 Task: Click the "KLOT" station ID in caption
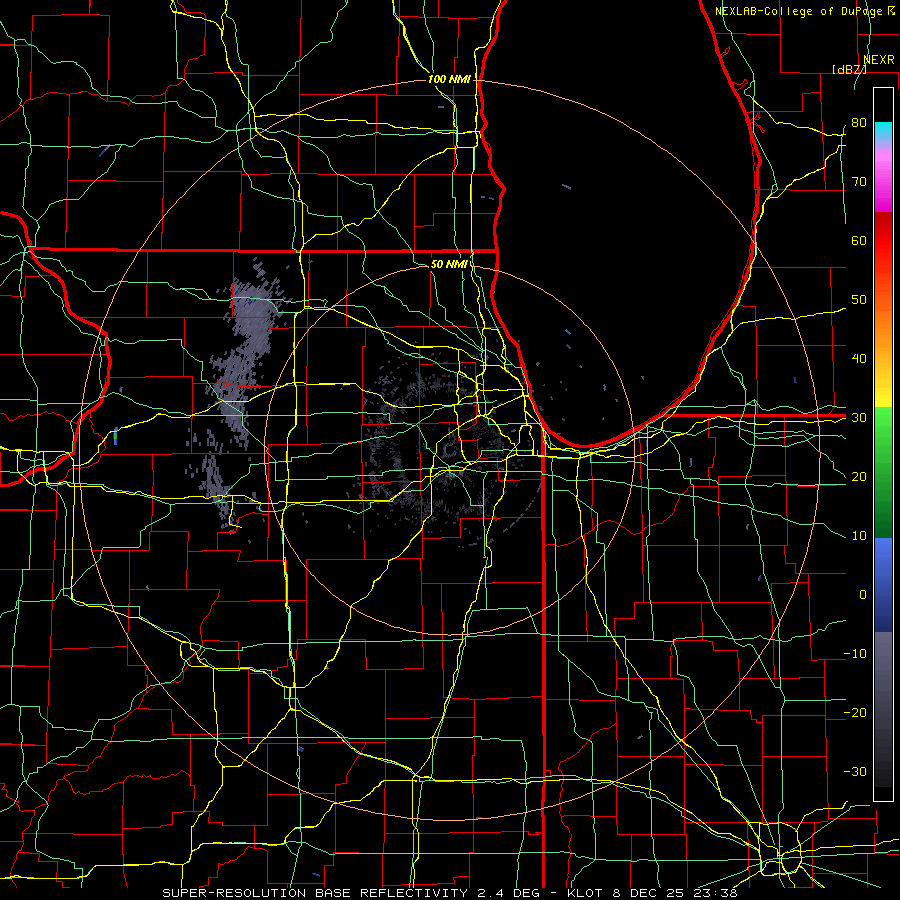tap(585, 893)
